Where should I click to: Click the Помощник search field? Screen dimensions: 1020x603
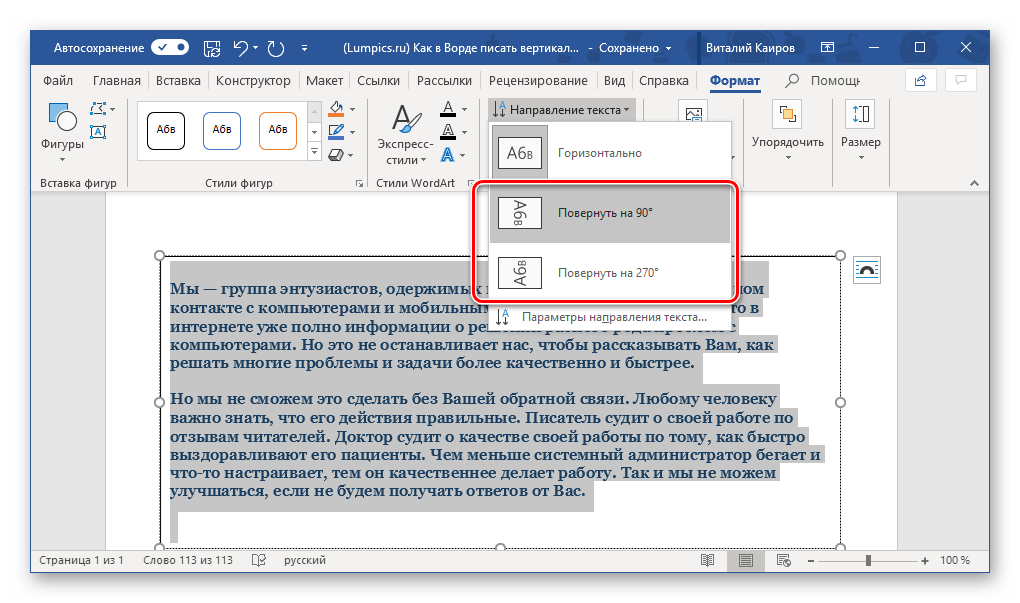coord(824,81)
